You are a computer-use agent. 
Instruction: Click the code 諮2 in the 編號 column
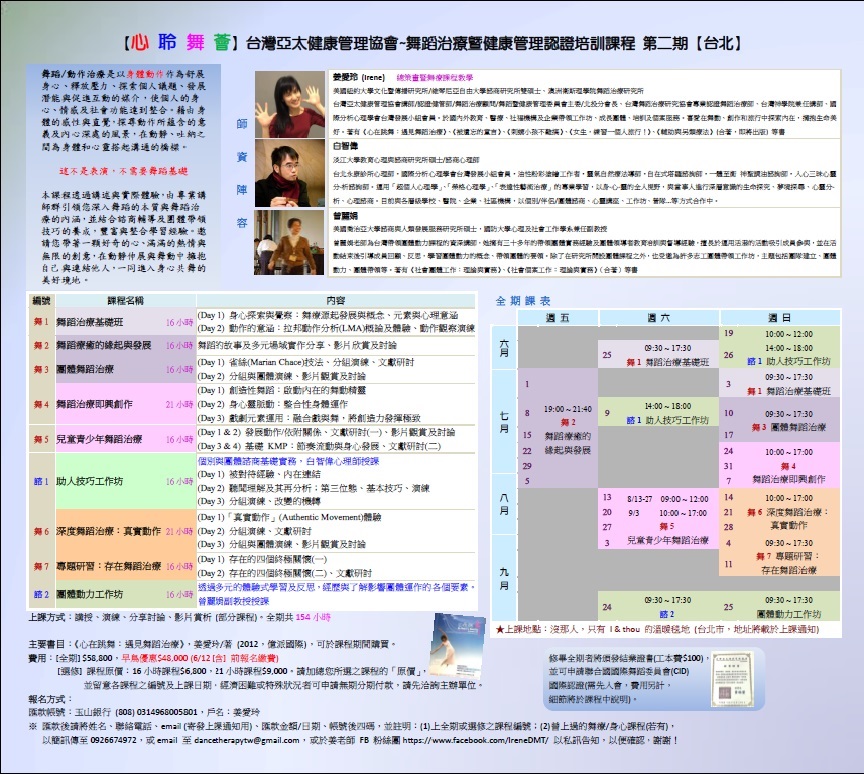click(41, 594)
